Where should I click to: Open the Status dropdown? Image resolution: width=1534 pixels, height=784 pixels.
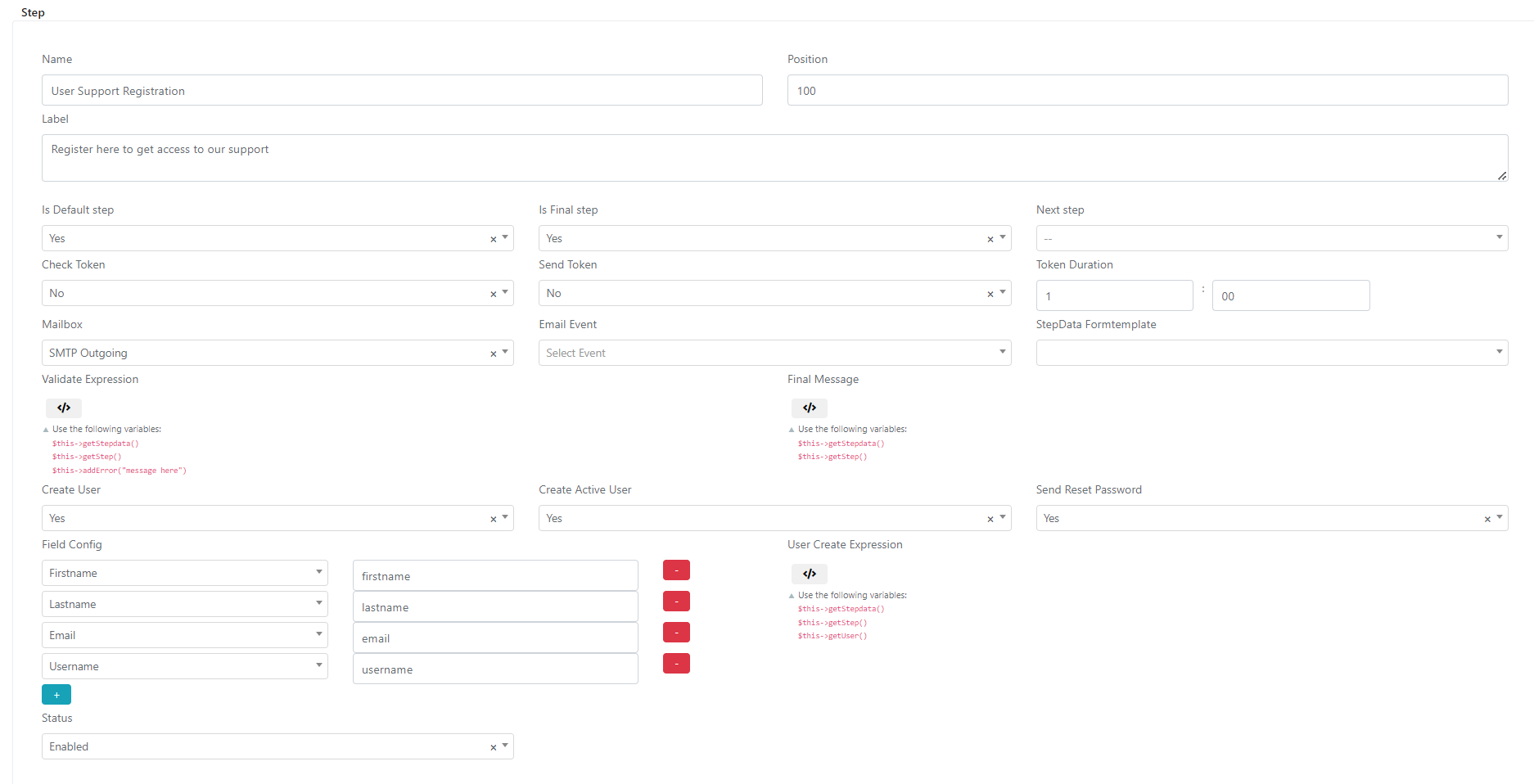tap(277, 746)
